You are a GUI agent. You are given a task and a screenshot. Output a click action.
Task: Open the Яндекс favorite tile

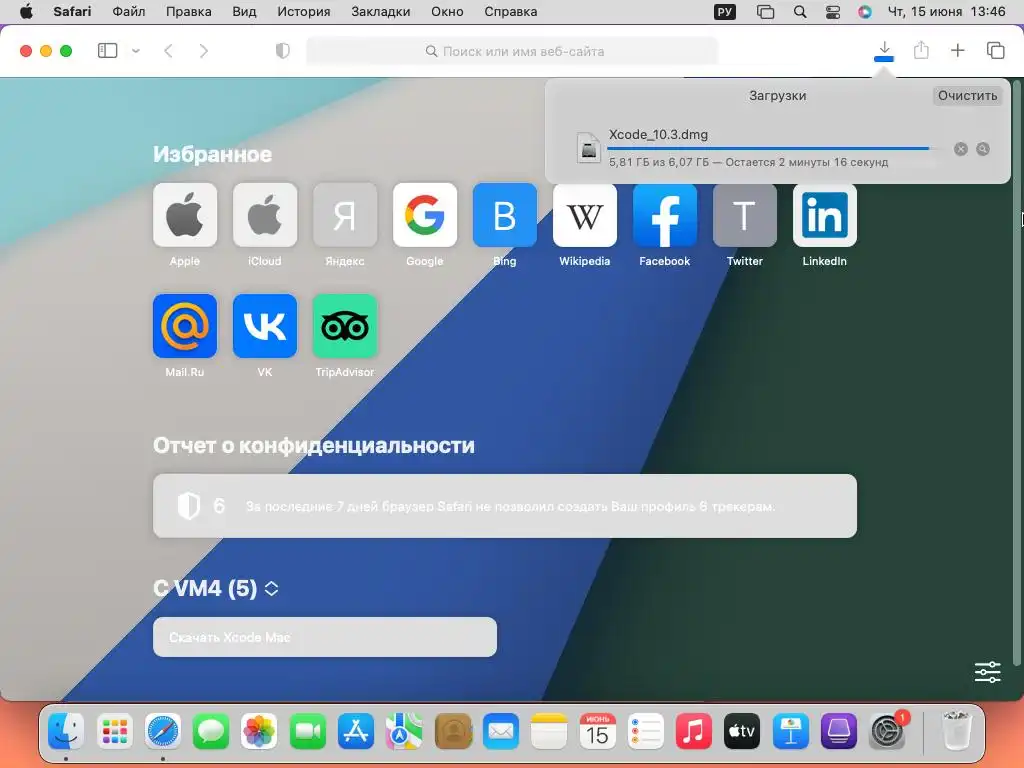(345, 215)
